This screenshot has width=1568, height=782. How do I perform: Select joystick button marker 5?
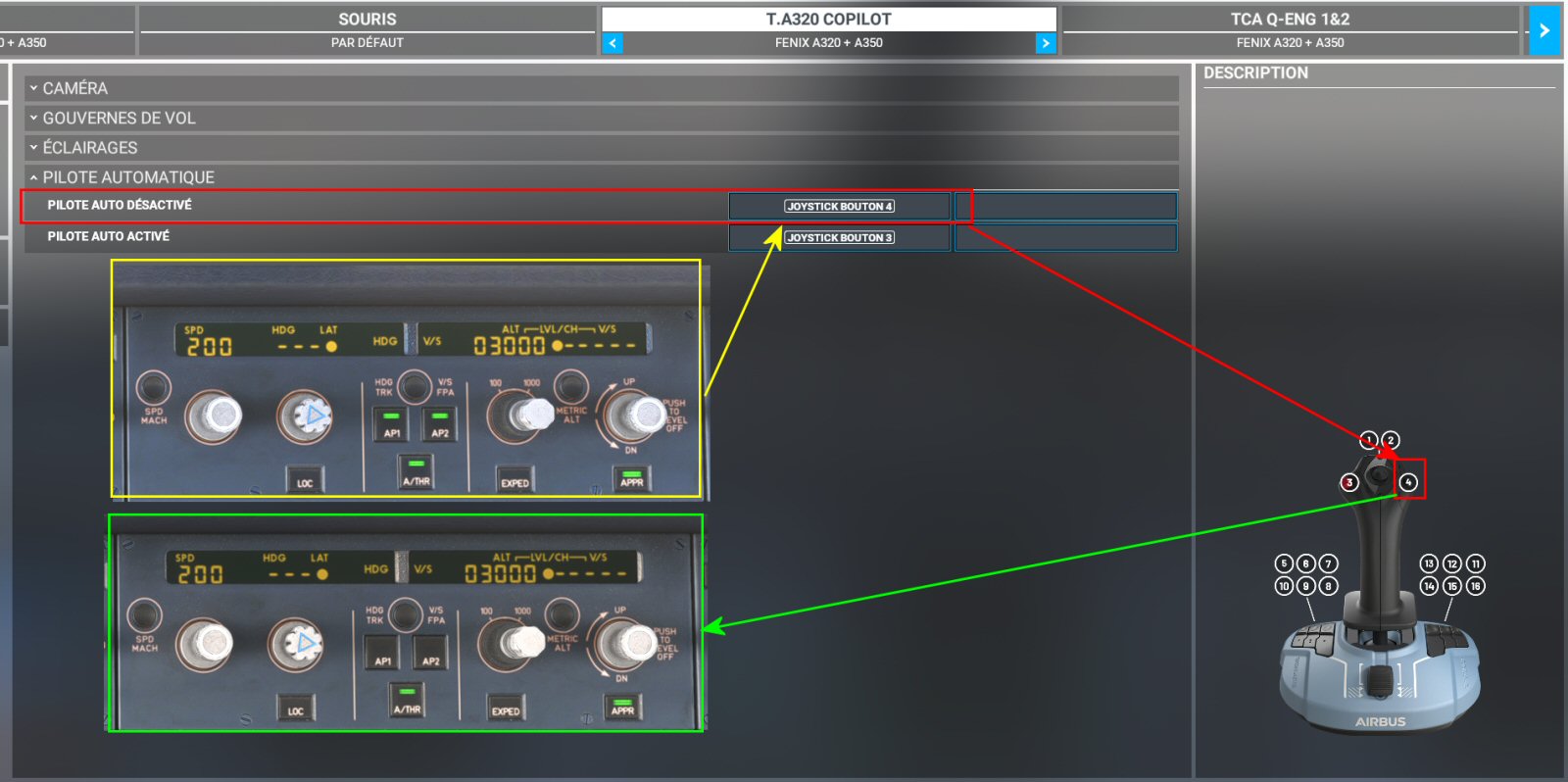click(1284, 563)
